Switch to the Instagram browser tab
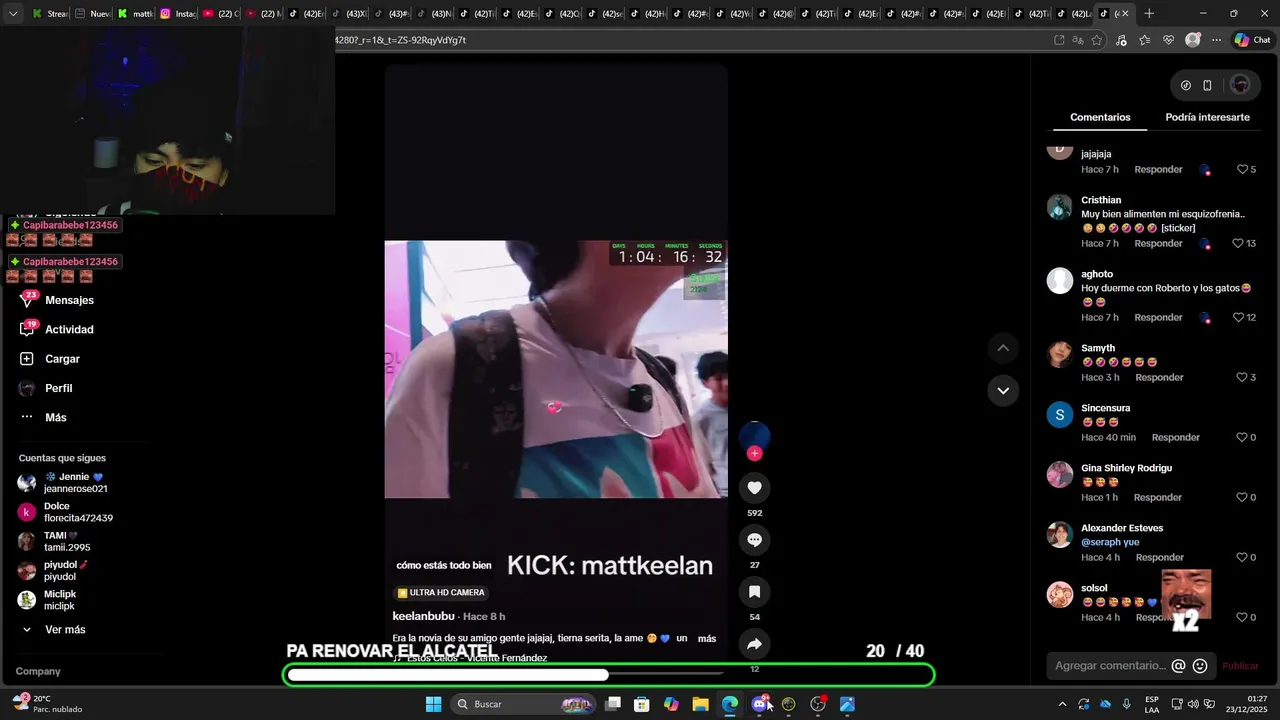The width and height of the screenshot is (1280, 720). 177,14
